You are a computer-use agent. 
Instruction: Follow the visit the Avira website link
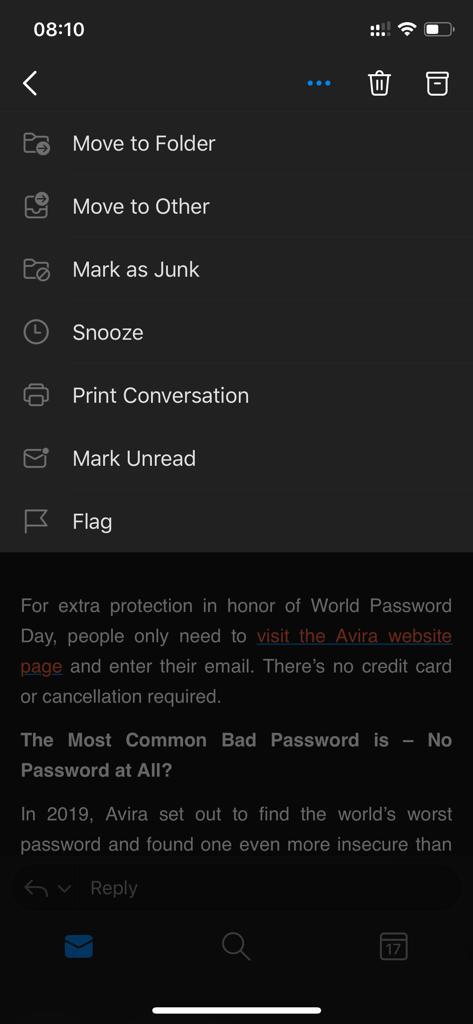click(x=354, y=635)
